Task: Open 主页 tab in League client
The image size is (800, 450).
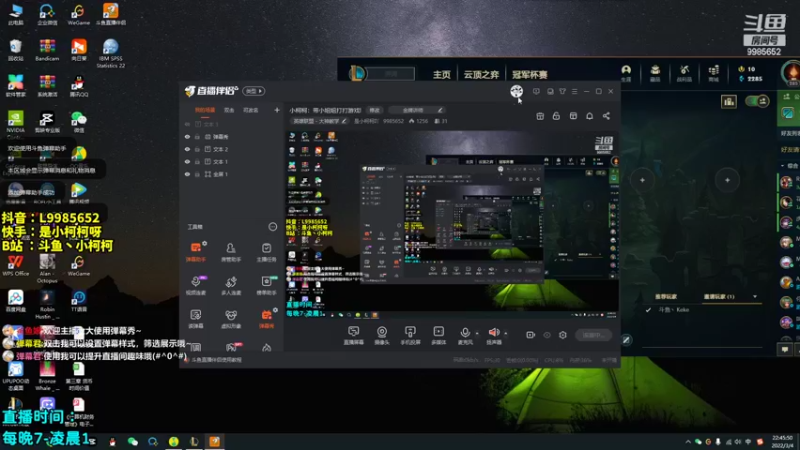Action: point(441,74)
